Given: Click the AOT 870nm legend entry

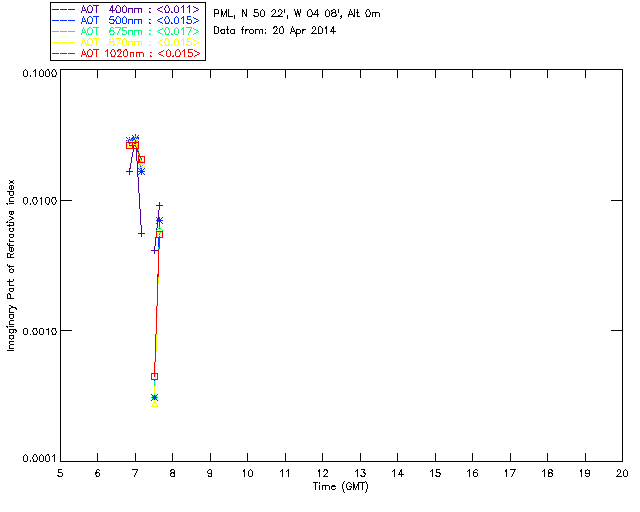Looking at the screenshot, I should pos(126,42).
